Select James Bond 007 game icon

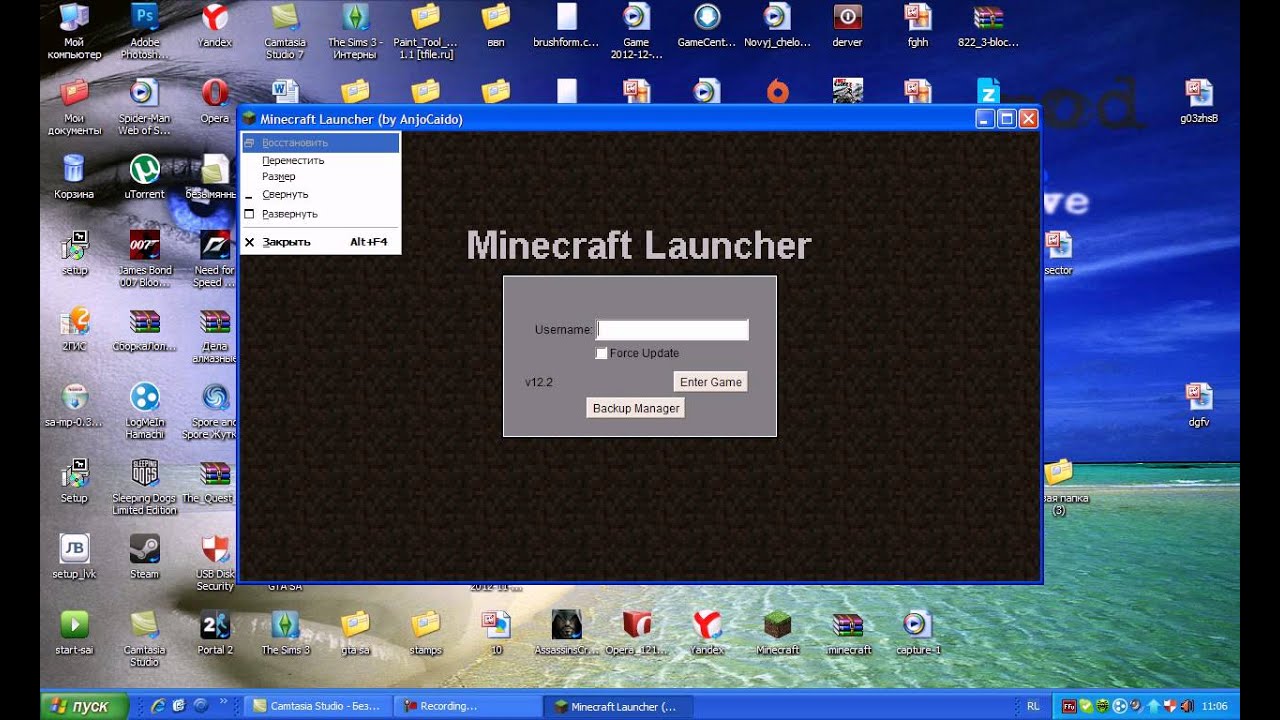click(145, 259)
